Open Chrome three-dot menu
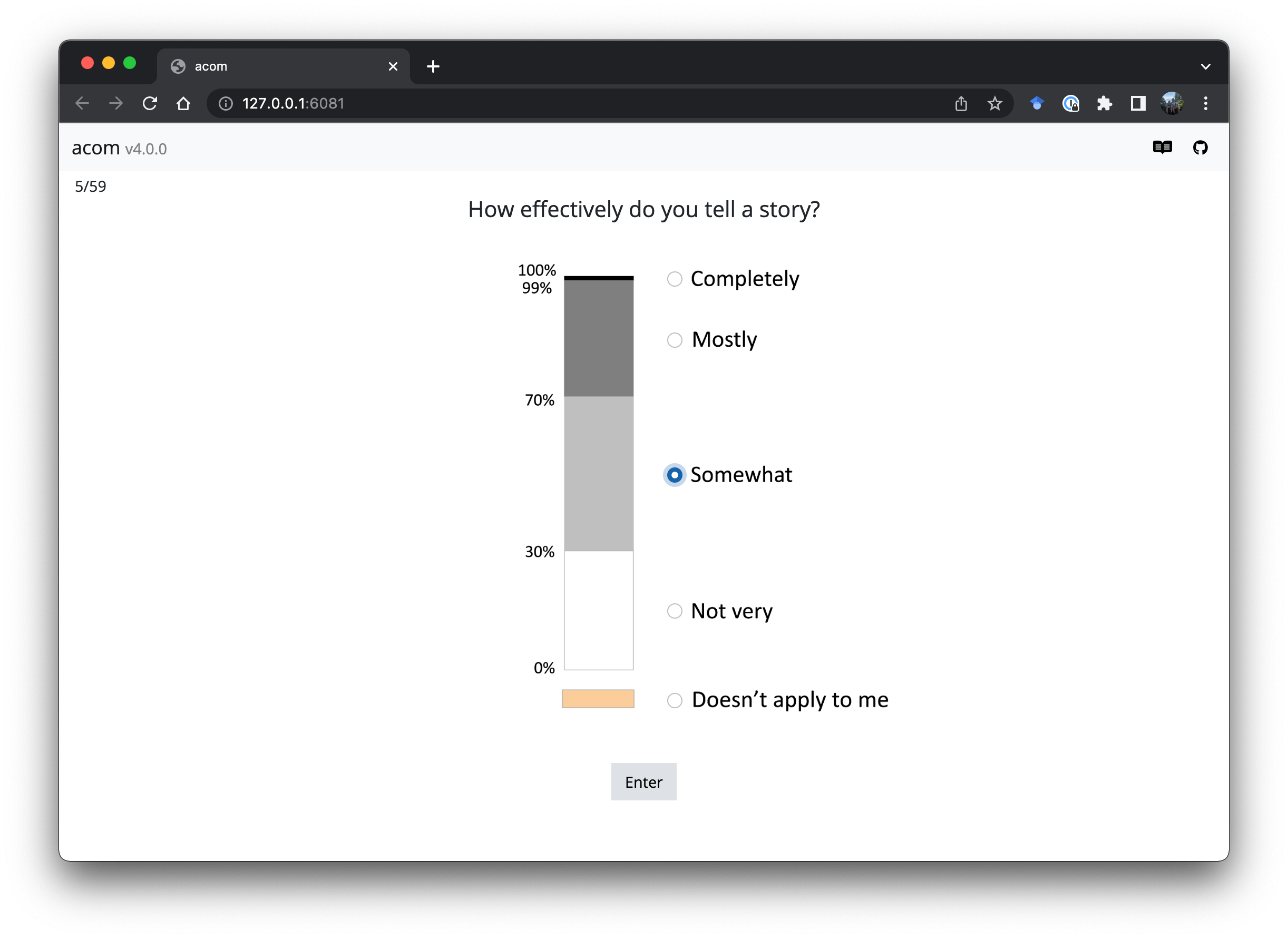 [1205, 103]
